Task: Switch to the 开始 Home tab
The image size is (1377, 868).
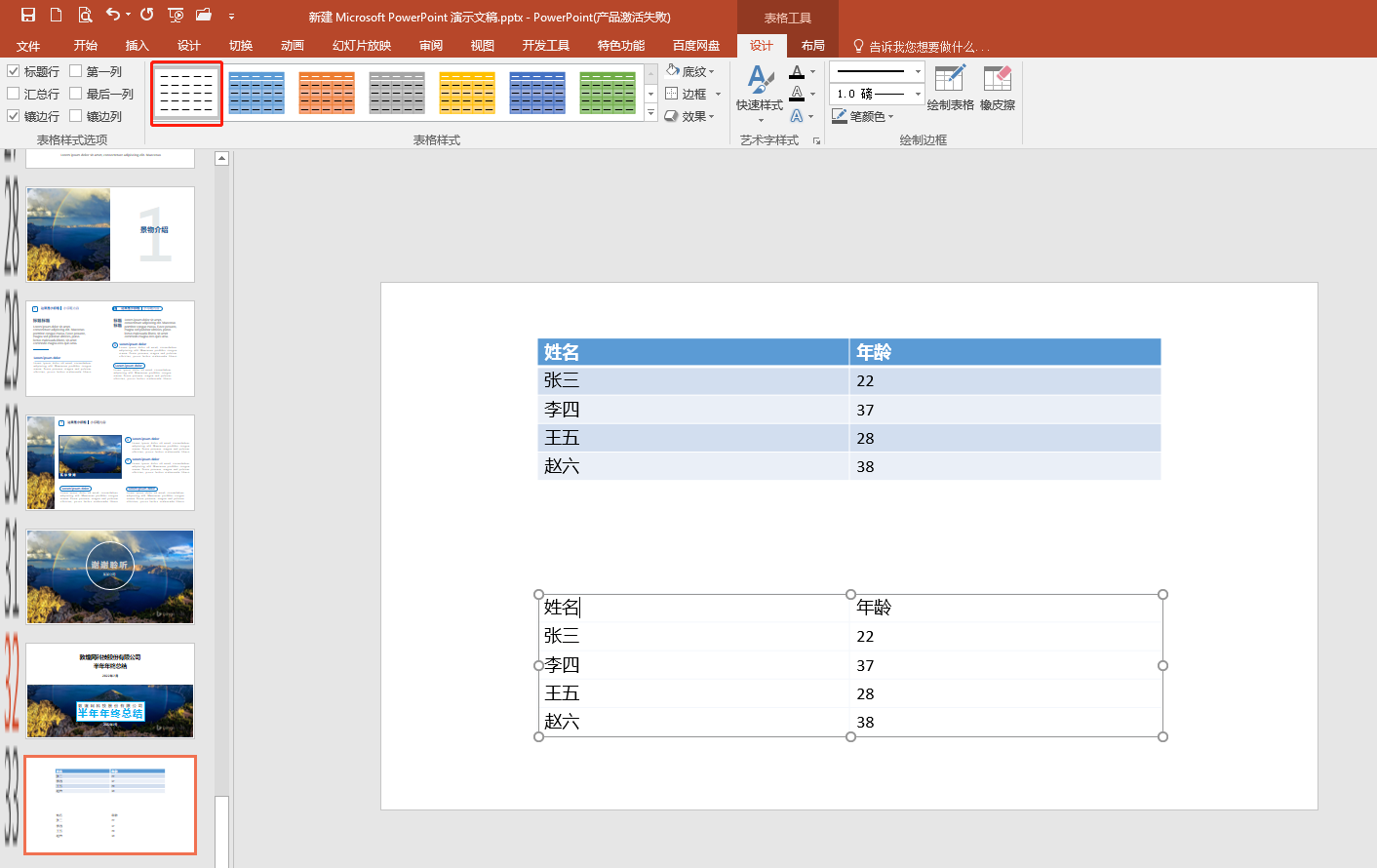Action: (x=86, y=46)
